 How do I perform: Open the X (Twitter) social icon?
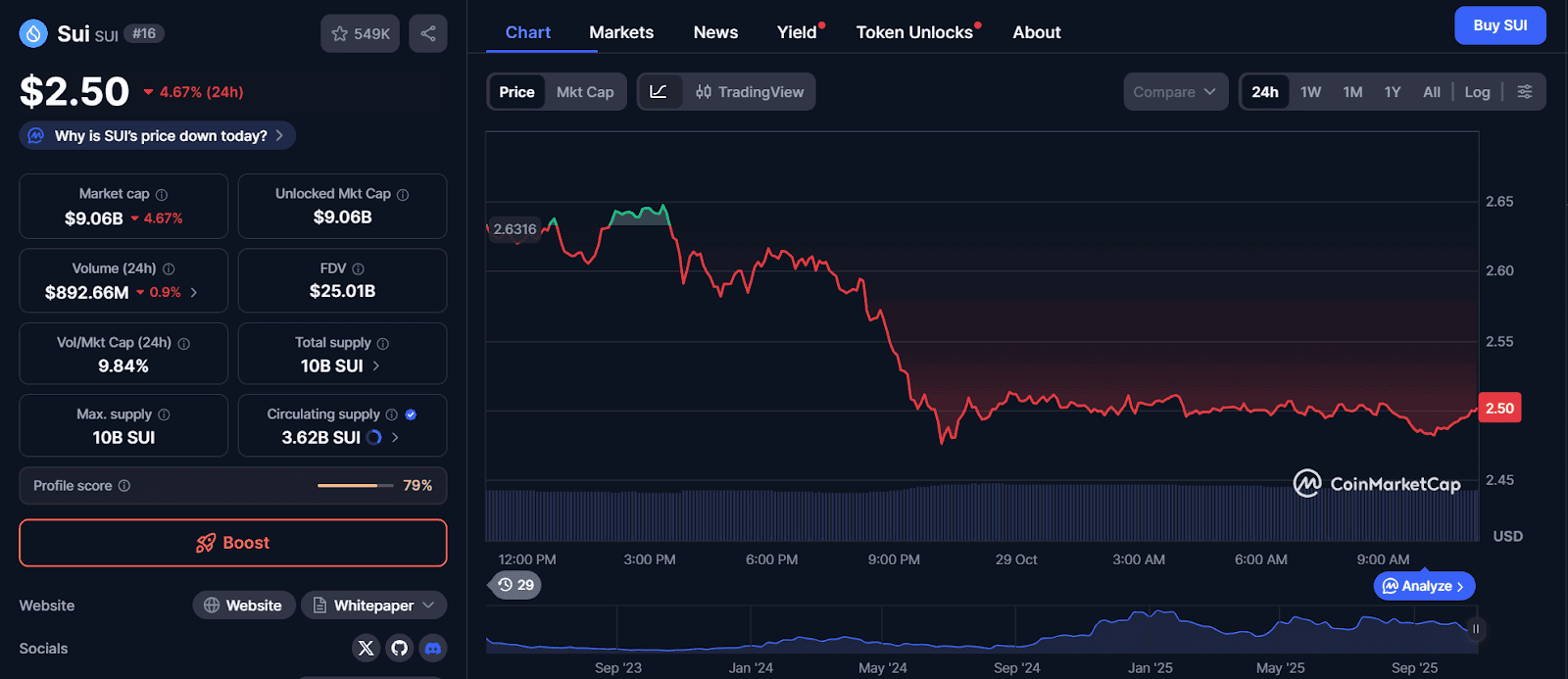[366, 648]
